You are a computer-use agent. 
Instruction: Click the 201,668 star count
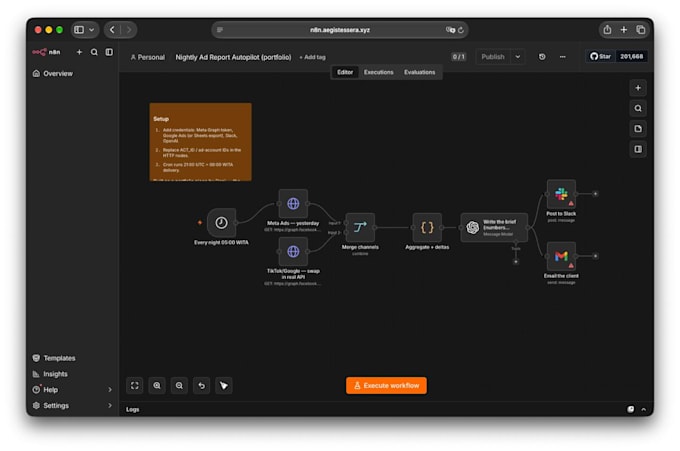pos(631,56)
